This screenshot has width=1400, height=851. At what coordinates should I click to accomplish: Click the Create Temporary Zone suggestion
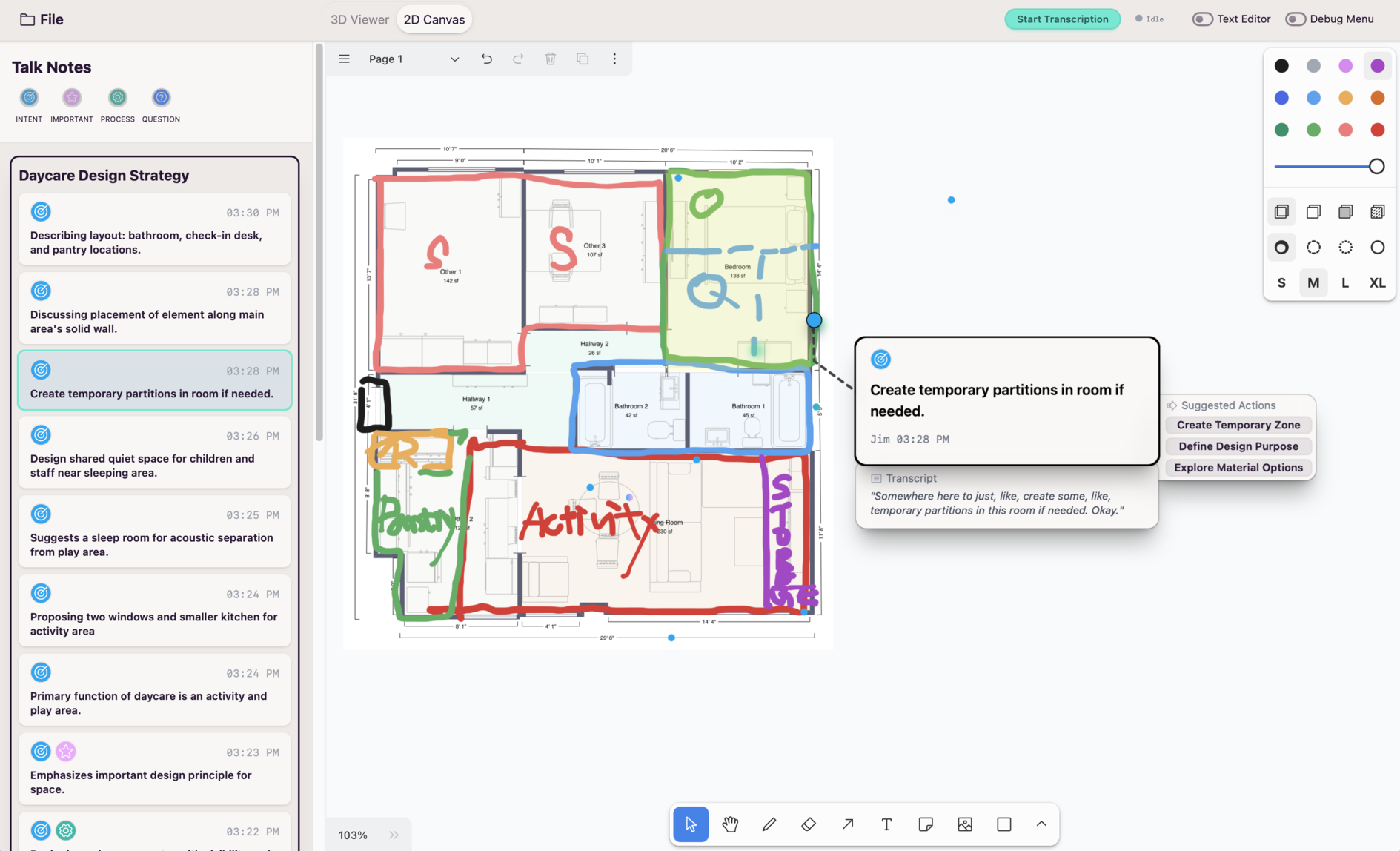(1238, 425)
